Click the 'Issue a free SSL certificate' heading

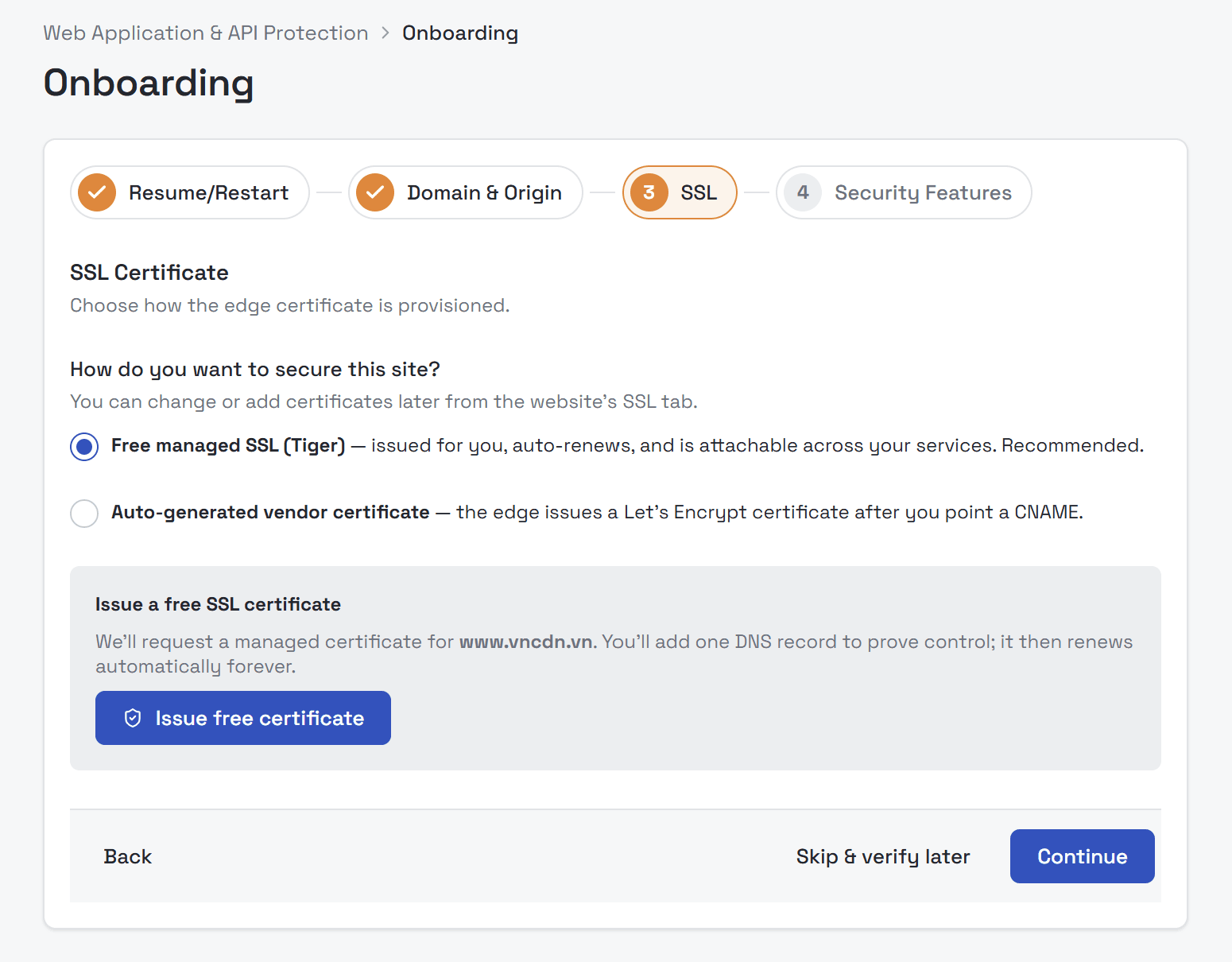(x=218, y=604)
